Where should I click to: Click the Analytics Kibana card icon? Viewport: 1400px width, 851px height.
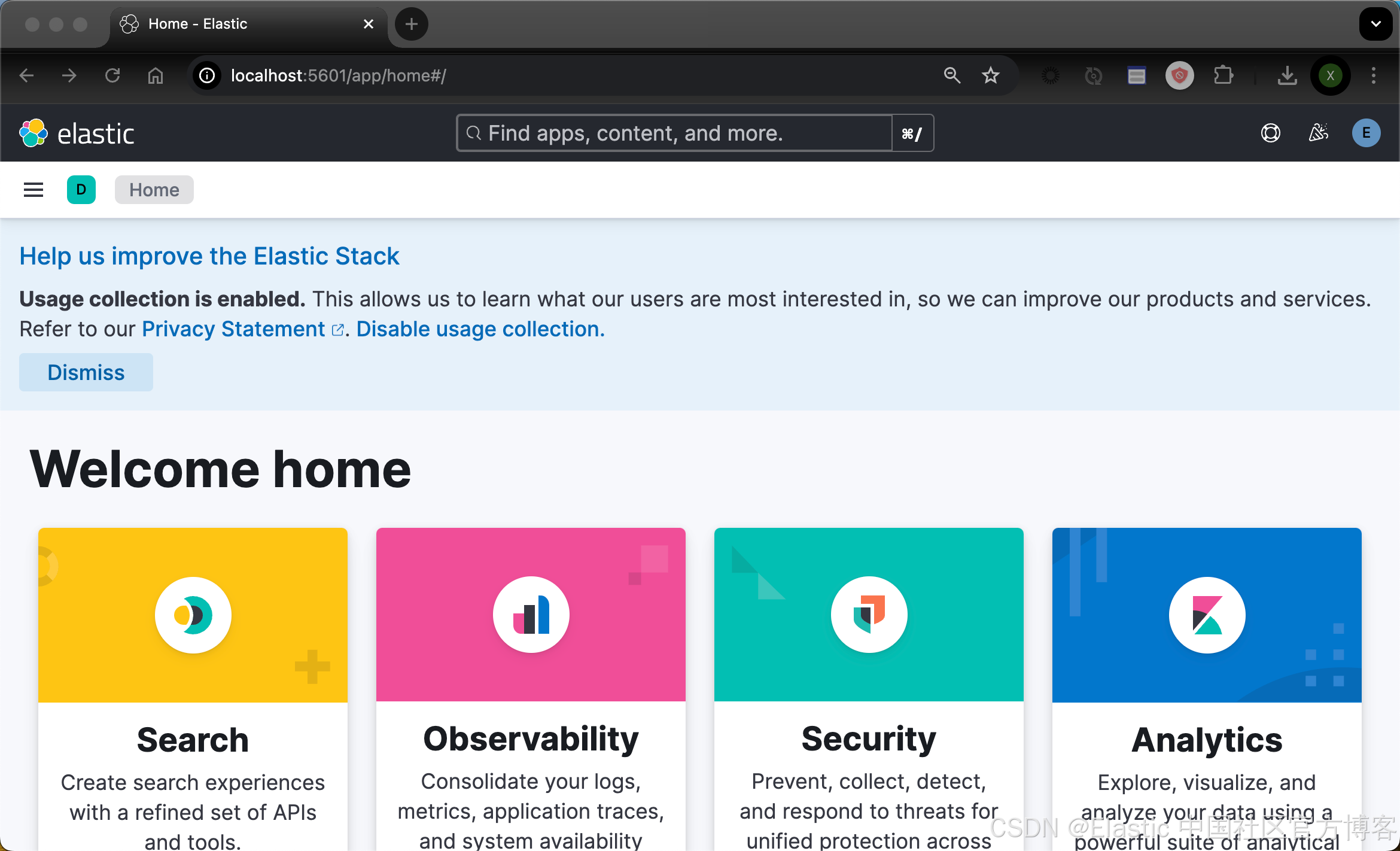tap(1207, 615)
